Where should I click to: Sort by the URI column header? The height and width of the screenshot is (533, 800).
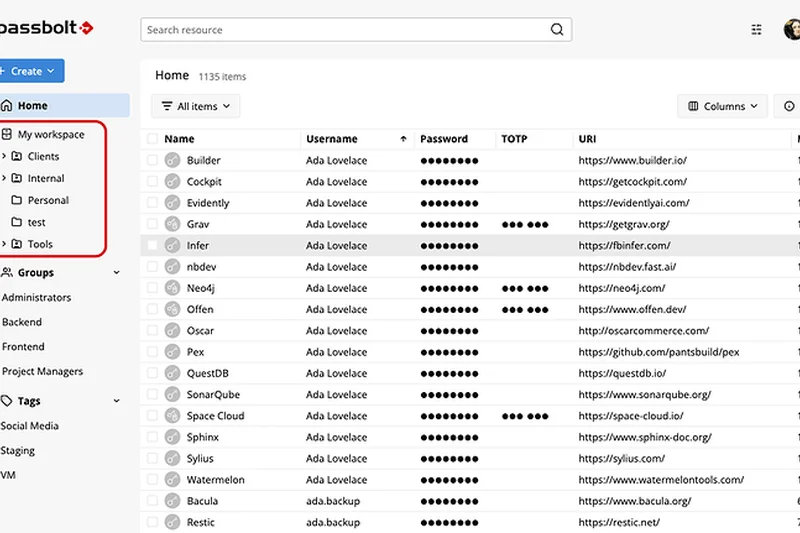[587, 139]
